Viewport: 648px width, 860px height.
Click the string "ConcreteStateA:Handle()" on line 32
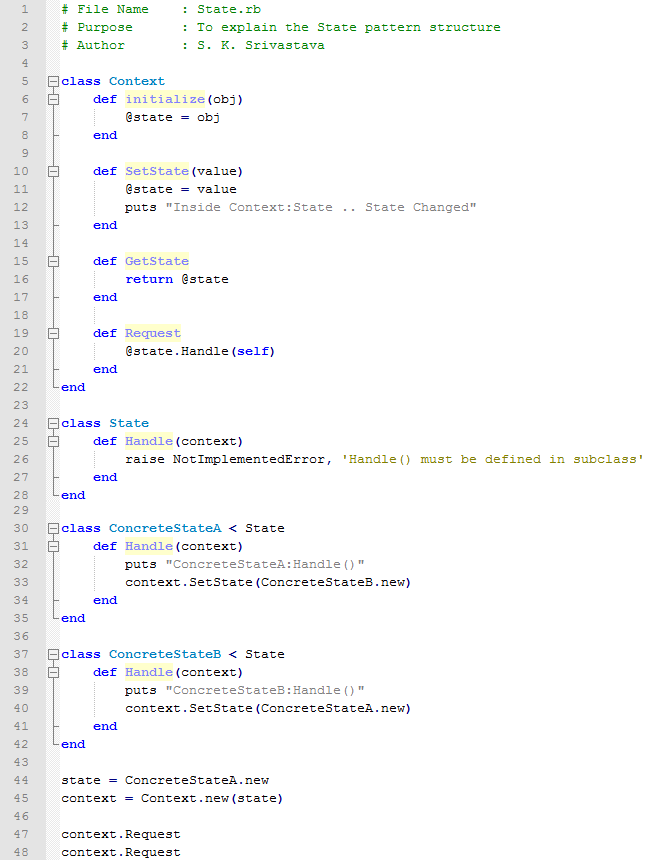265,564
